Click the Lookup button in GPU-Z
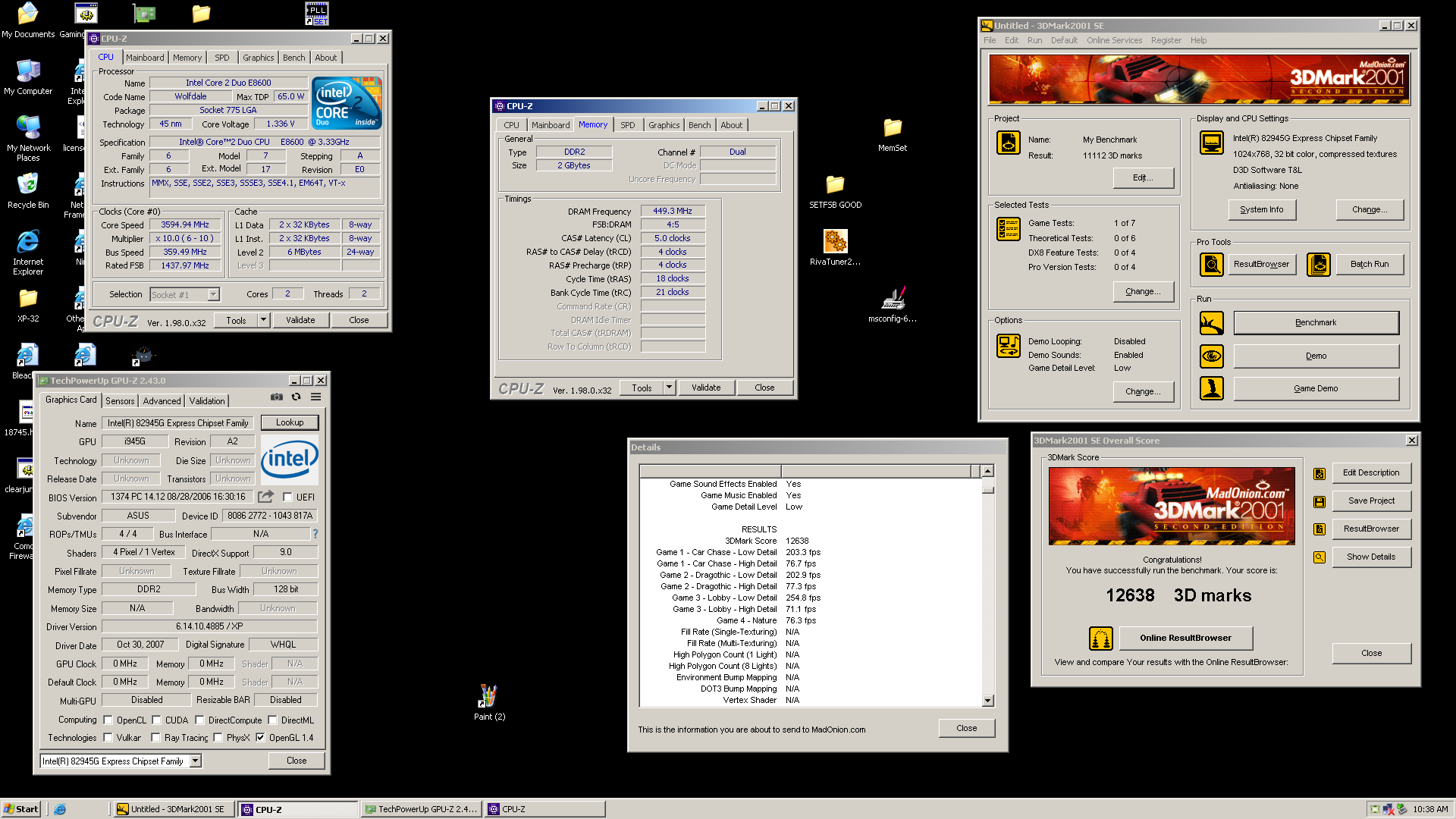 pyautogui.click(x=290, y=423)
